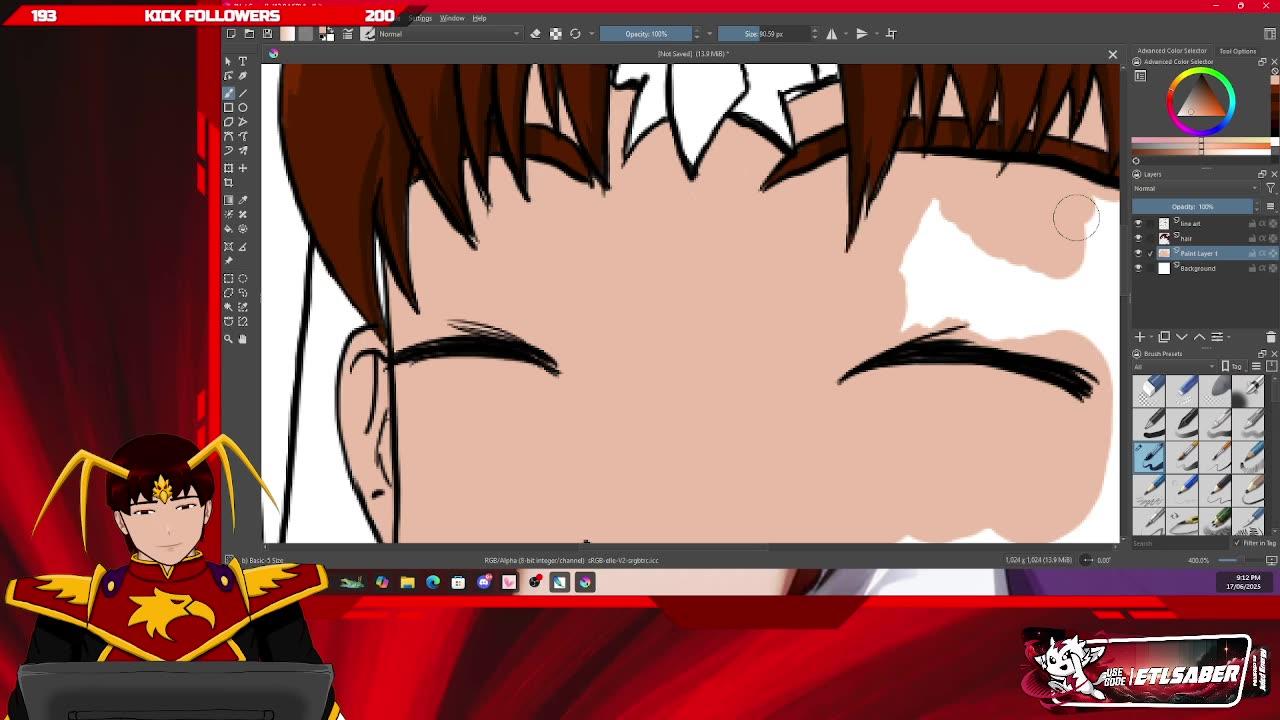The height and width of the screenshot is (720, 1280).
Task: Close the document with the X button
Action: 1112,54
